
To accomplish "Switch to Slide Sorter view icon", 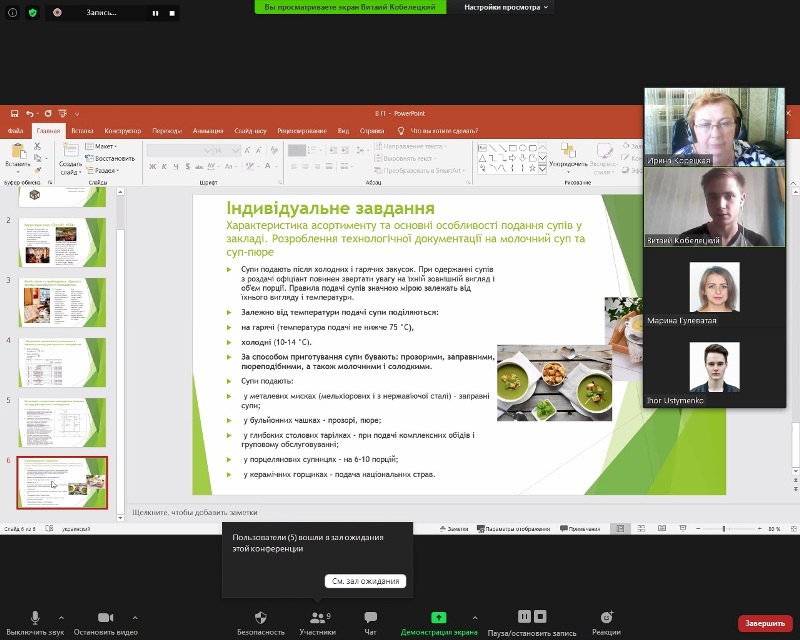I will (x=641, y=529).
